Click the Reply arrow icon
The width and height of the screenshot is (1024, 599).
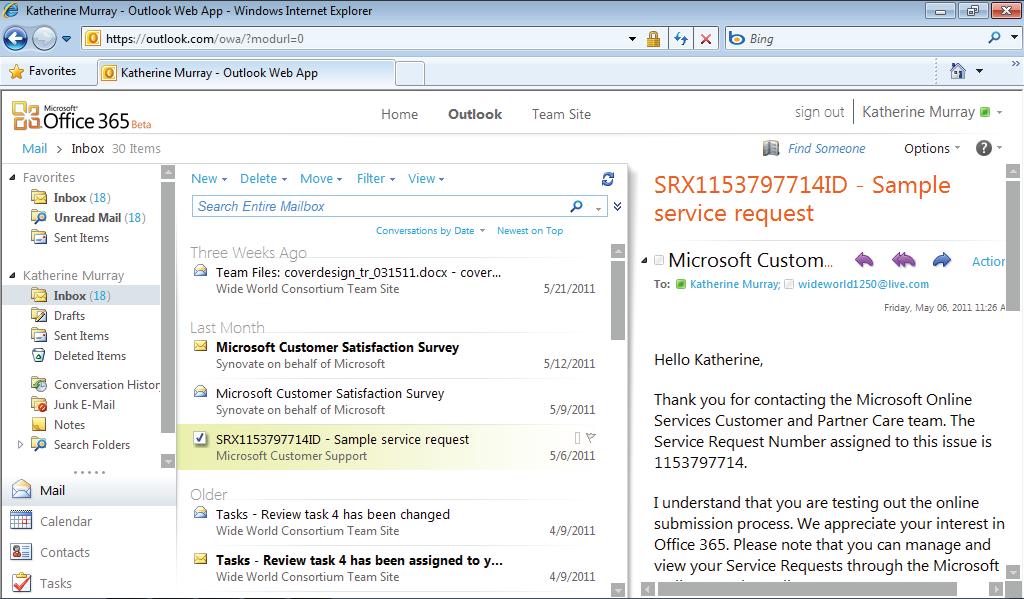point(864,260)
